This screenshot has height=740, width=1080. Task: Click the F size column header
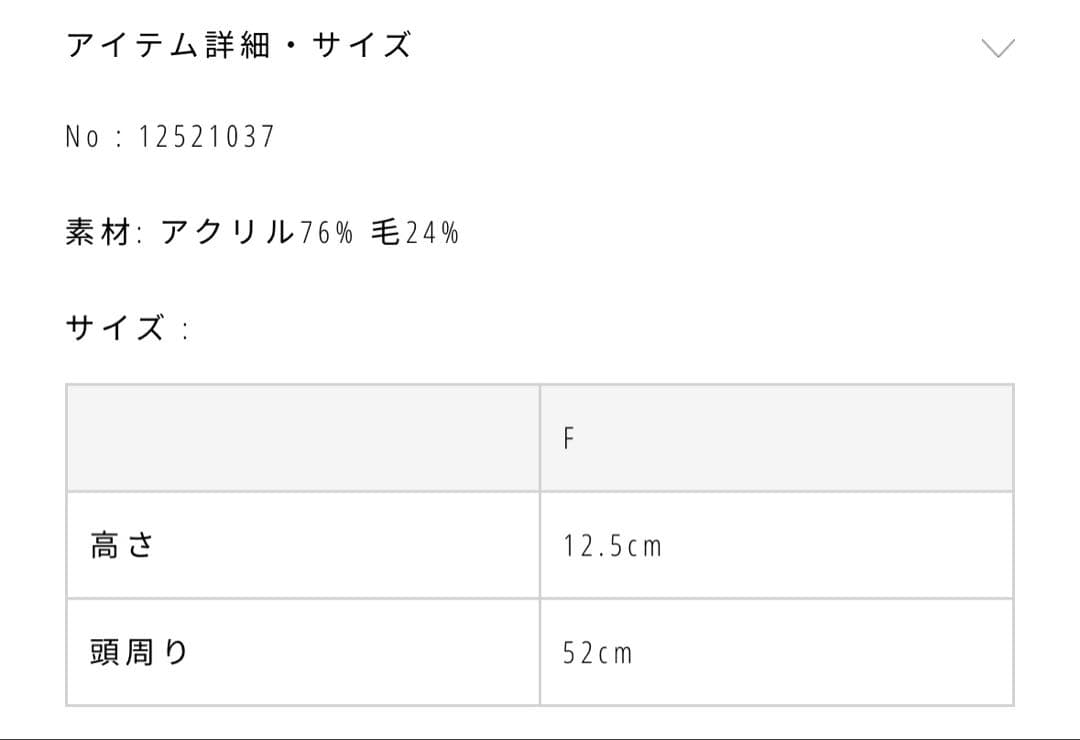click(569, 438)
